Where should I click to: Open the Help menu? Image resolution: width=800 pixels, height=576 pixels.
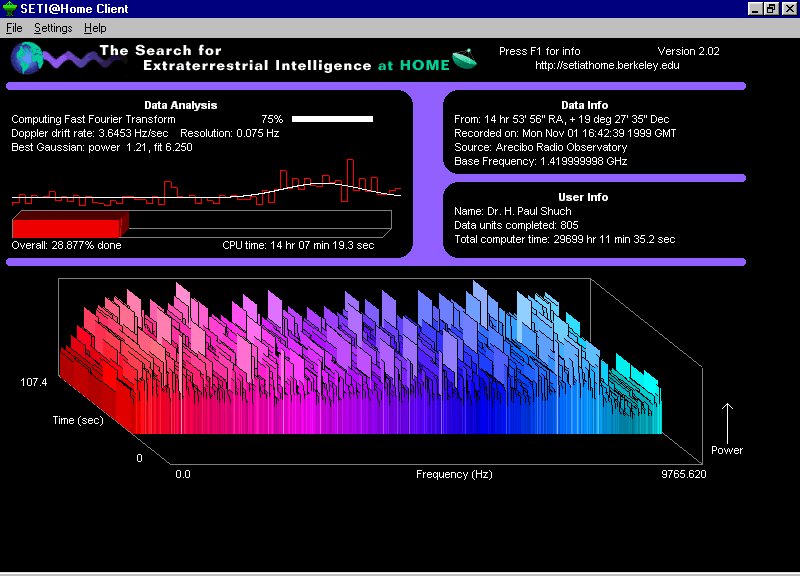pos(95,28)
